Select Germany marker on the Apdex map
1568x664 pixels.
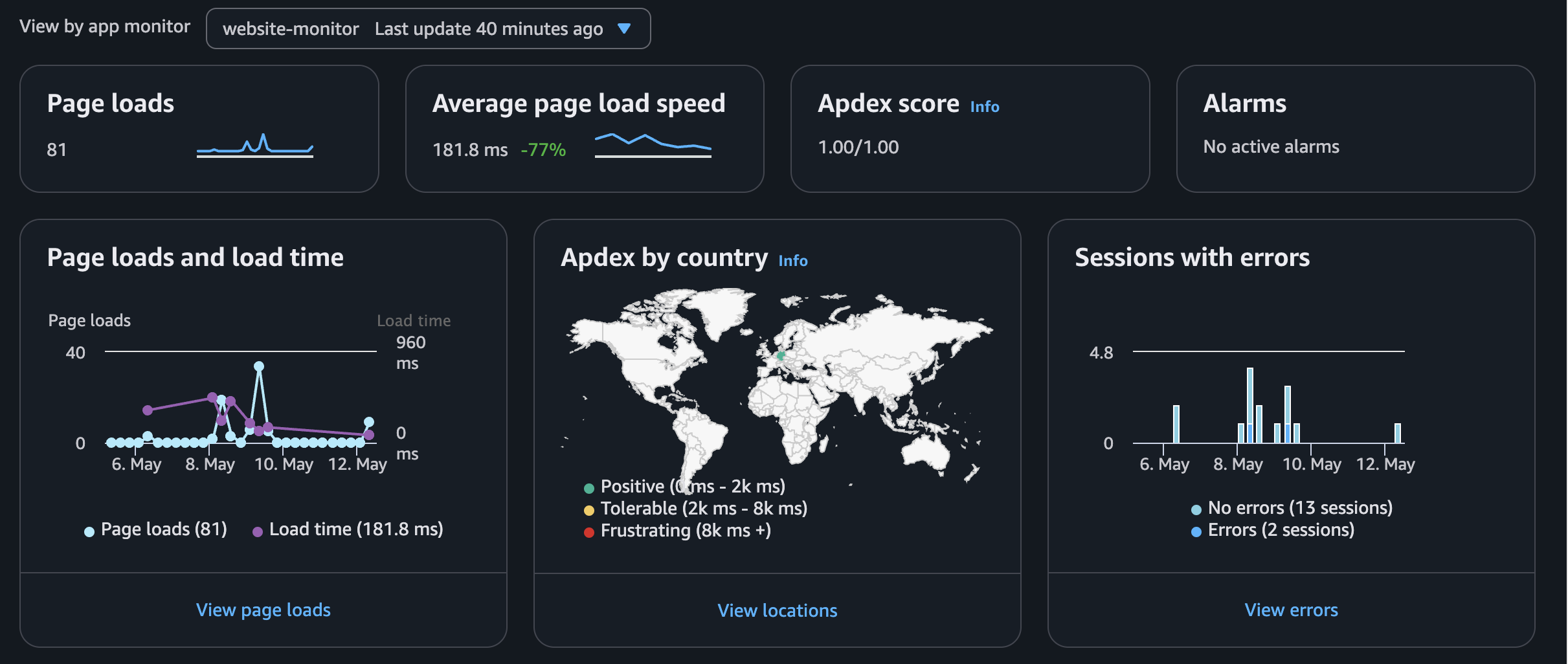780,355
